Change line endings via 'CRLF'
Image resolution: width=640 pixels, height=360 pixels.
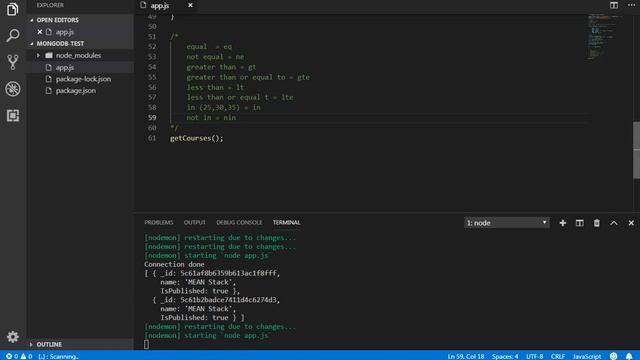[558, 356]
